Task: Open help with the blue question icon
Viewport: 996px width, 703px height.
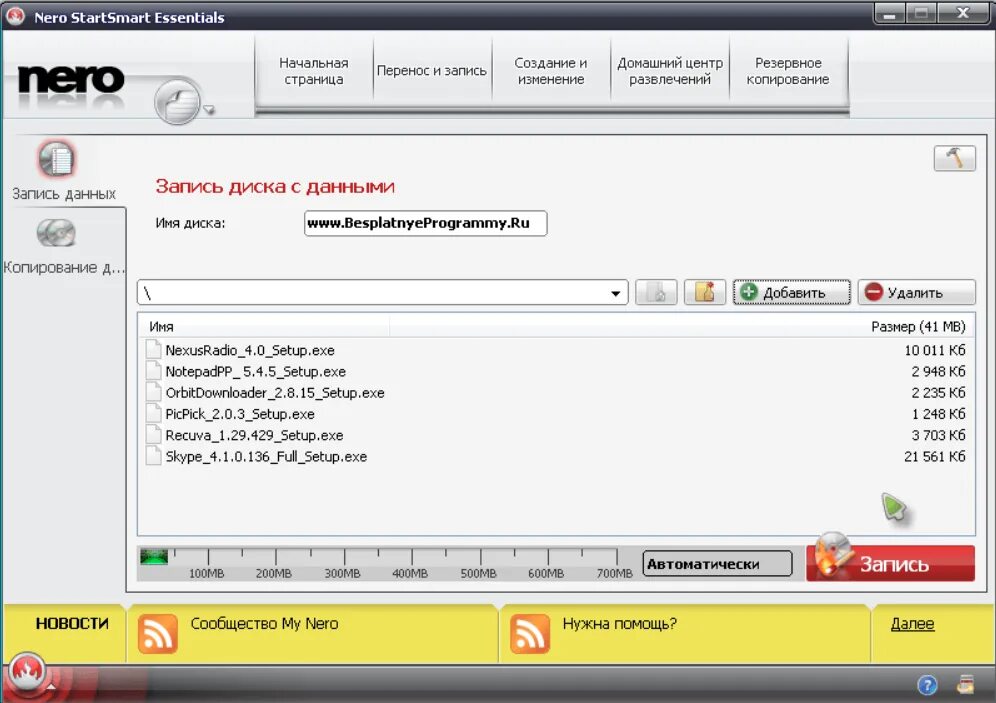Action: point(927,685)
